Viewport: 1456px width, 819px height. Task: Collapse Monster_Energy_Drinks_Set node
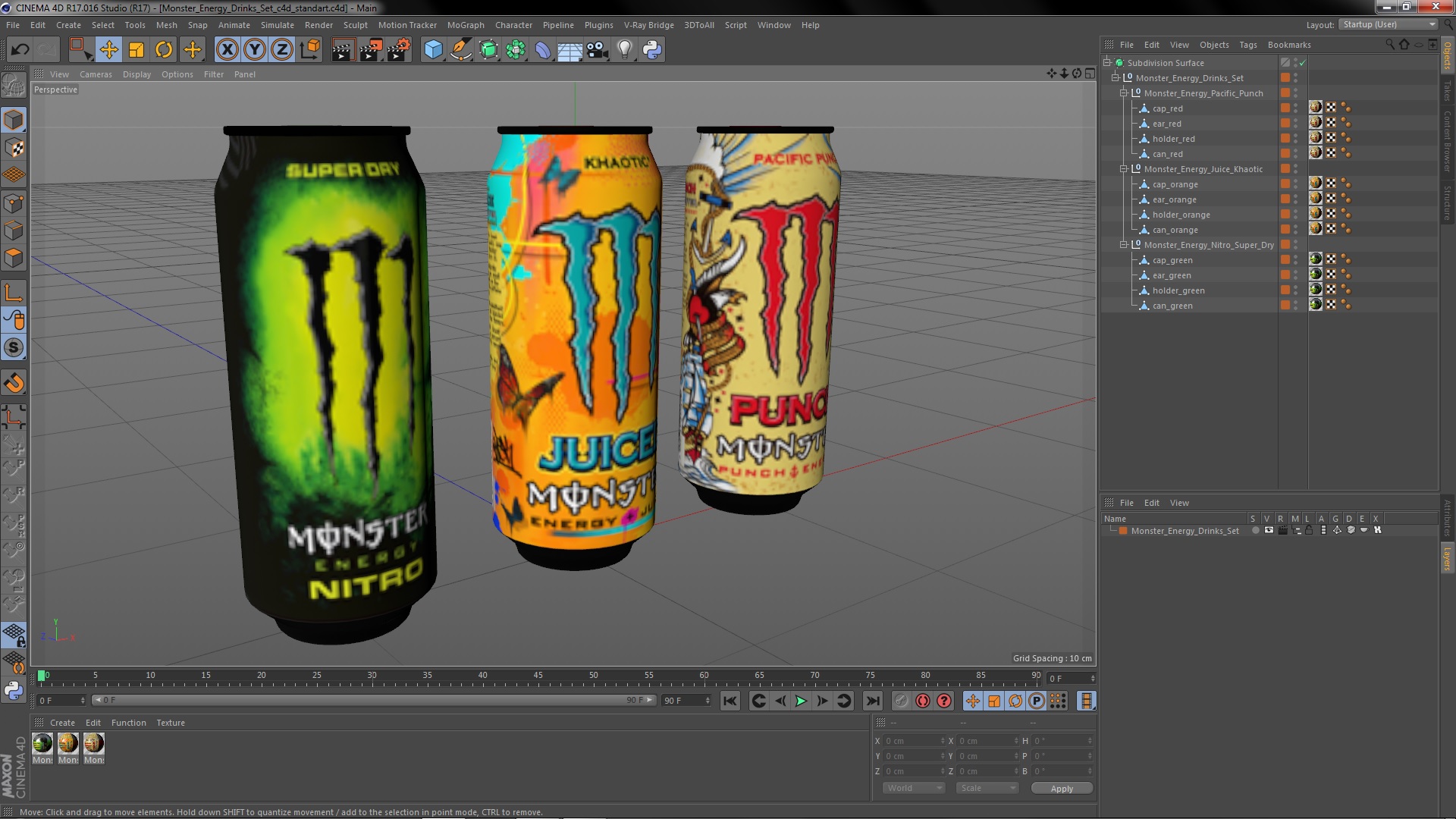tap(1116, 77)
